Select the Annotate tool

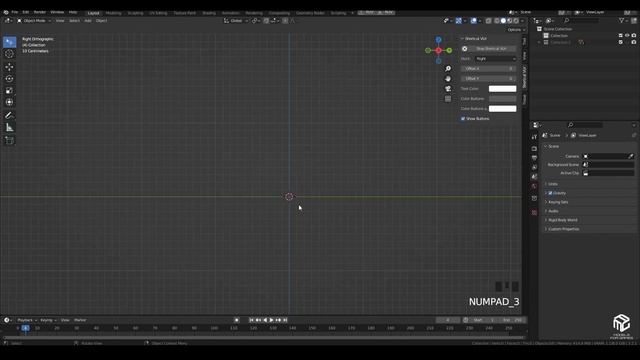click(9, 116)
